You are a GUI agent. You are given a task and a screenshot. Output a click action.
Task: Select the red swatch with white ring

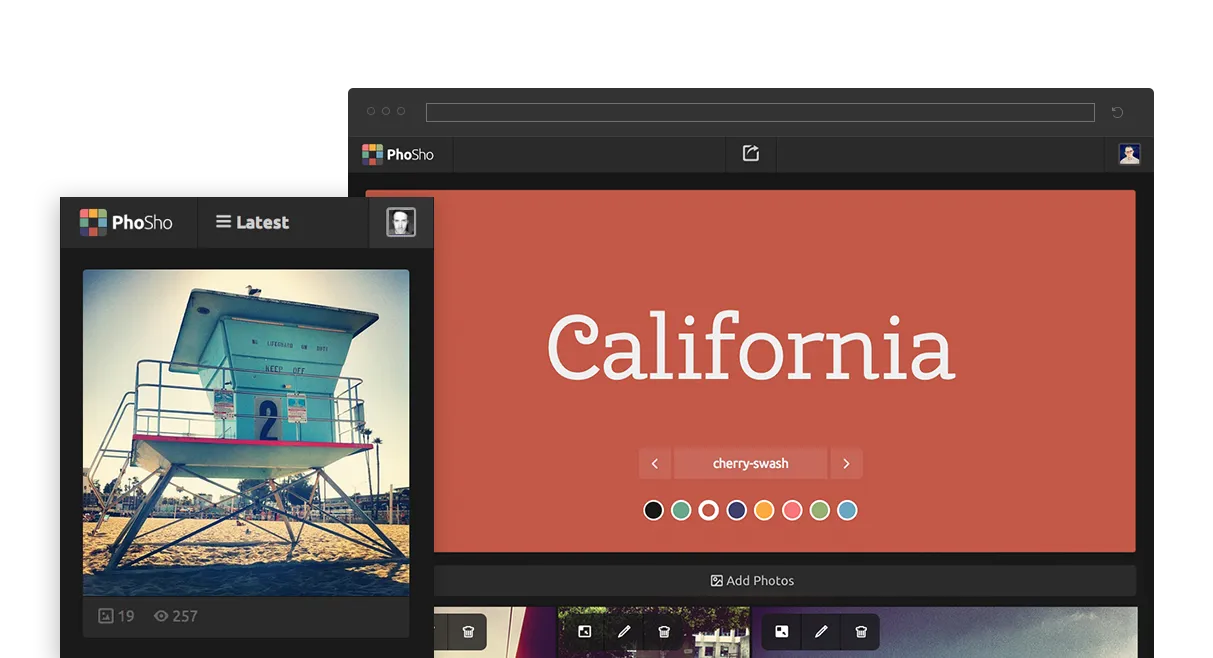709,510
